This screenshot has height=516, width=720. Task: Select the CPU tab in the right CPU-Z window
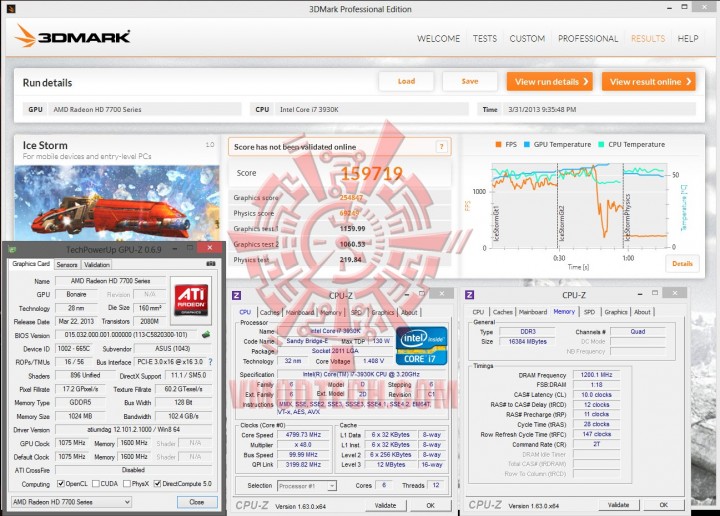(478, 312)
